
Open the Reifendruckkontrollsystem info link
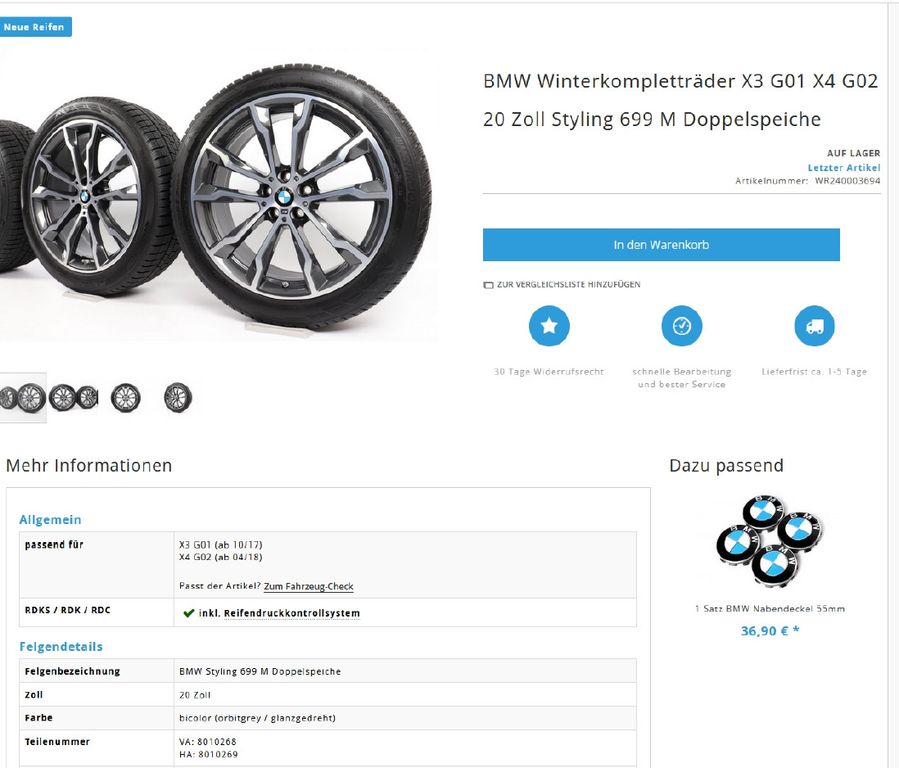292,613
